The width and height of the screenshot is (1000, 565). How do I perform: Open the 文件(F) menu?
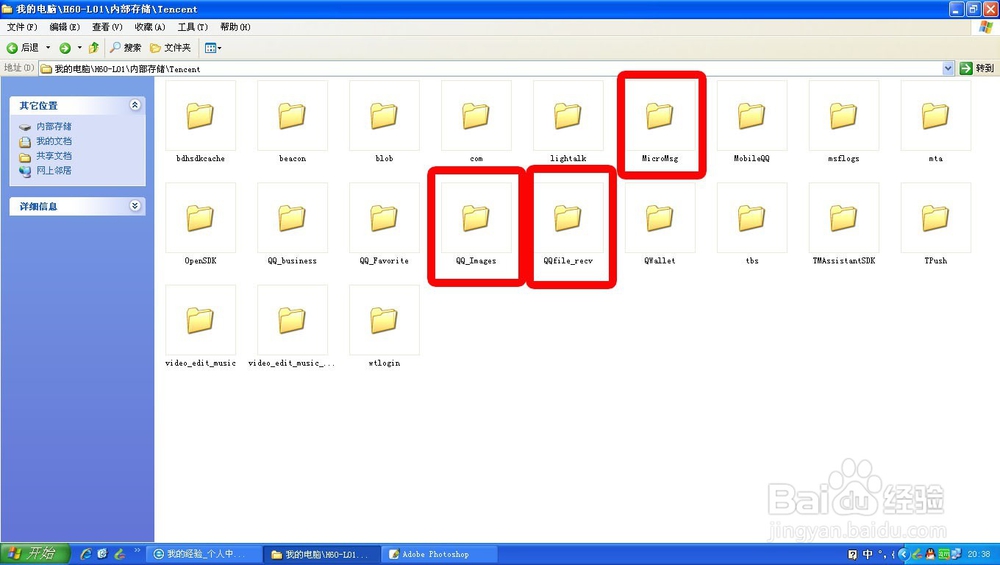(22, 27)
